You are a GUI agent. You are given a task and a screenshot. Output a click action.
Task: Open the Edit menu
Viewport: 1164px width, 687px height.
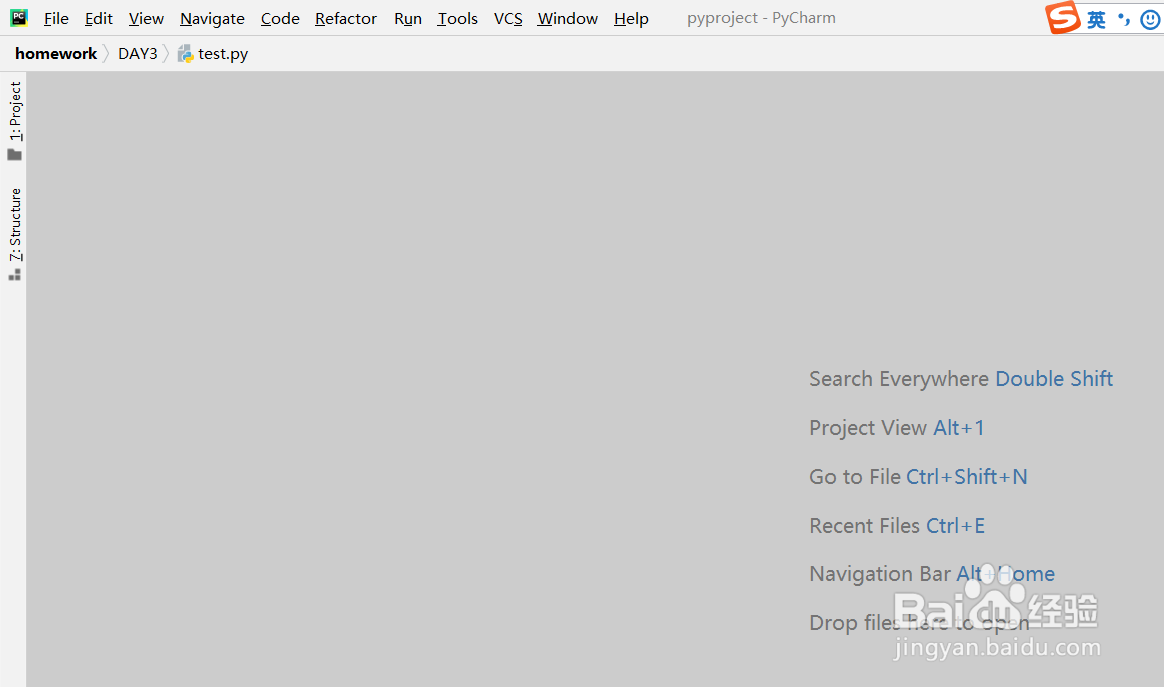point(99,19)
